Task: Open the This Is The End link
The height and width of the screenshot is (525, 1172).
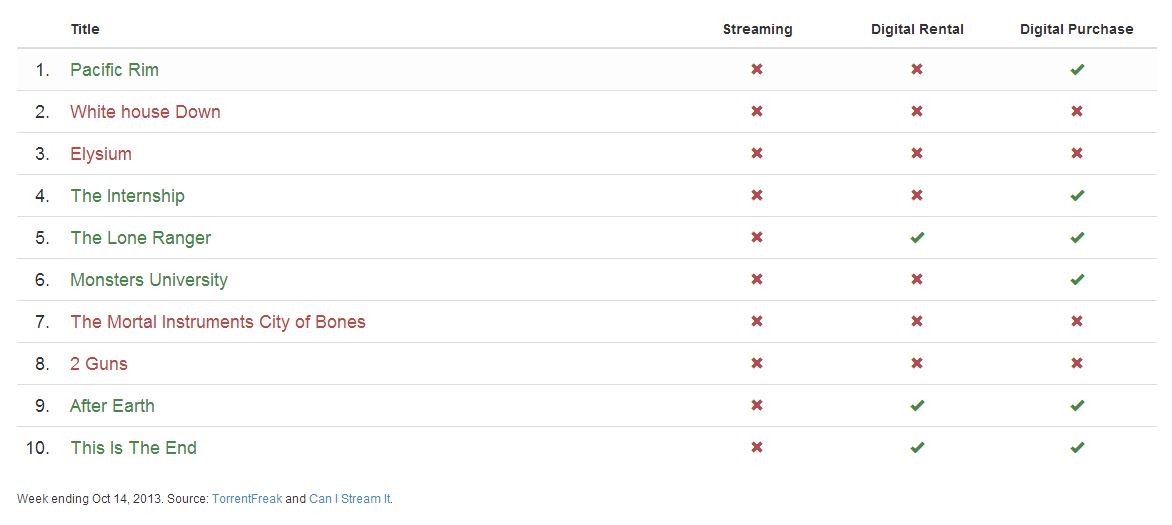Action: [x=133, y=447]
